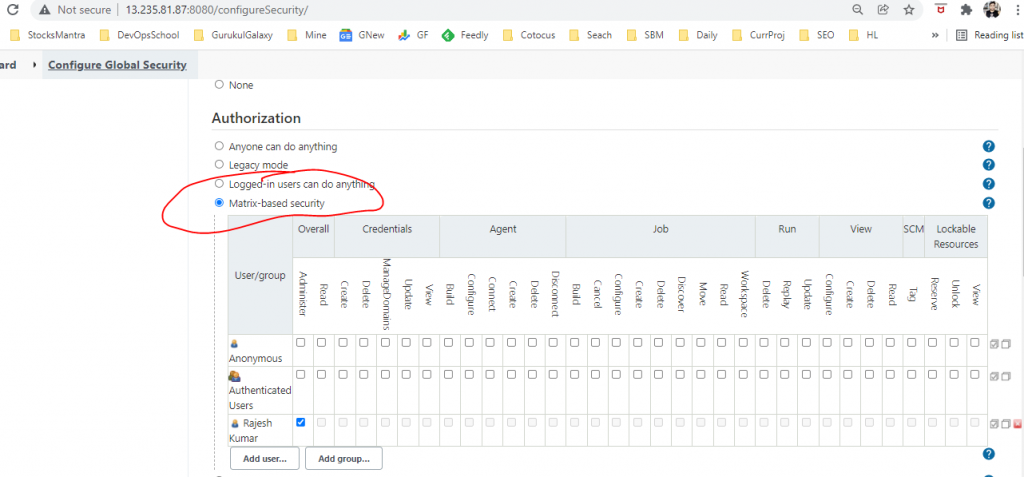The image size is (1024, 477).
Task: Expand hidden bookmarks with the chevron
Action: (934, 35)
